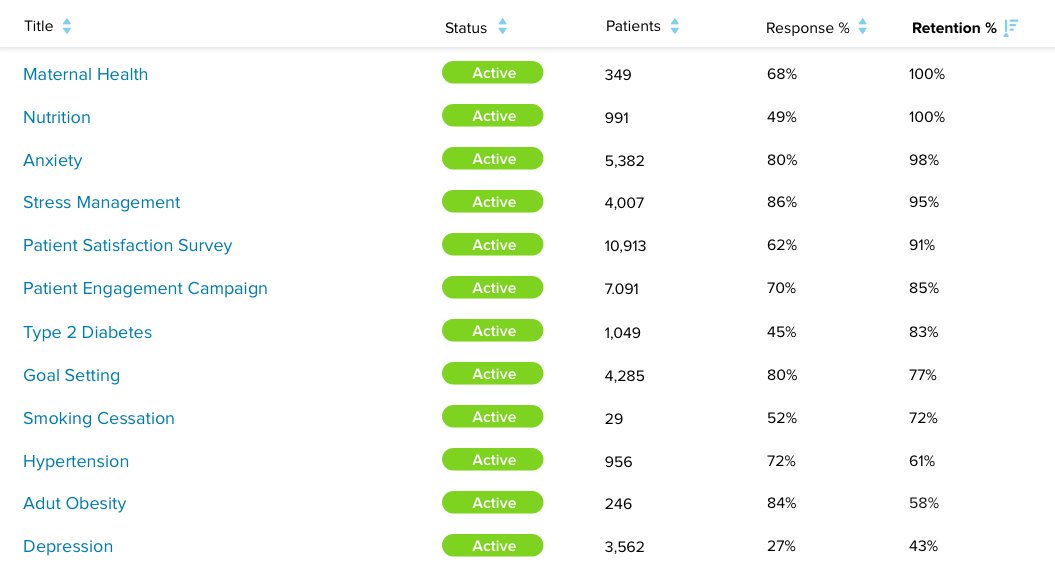Open the Goal Setting program
This screenshot has width=1055, height=575.
pyautogui.click(x=71, y=375)
